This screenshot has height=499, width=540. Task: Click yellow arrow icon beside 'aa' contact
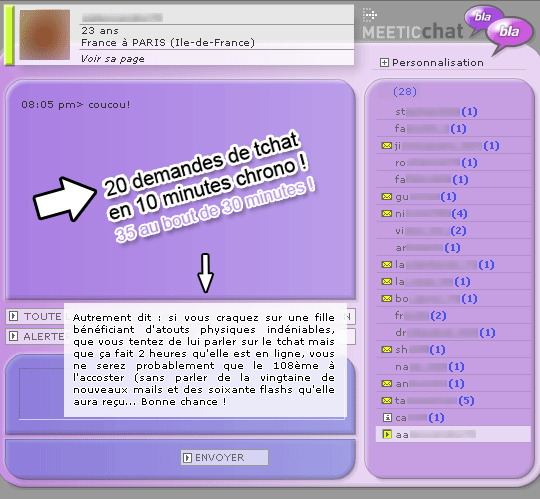click(x=387, y=435)
